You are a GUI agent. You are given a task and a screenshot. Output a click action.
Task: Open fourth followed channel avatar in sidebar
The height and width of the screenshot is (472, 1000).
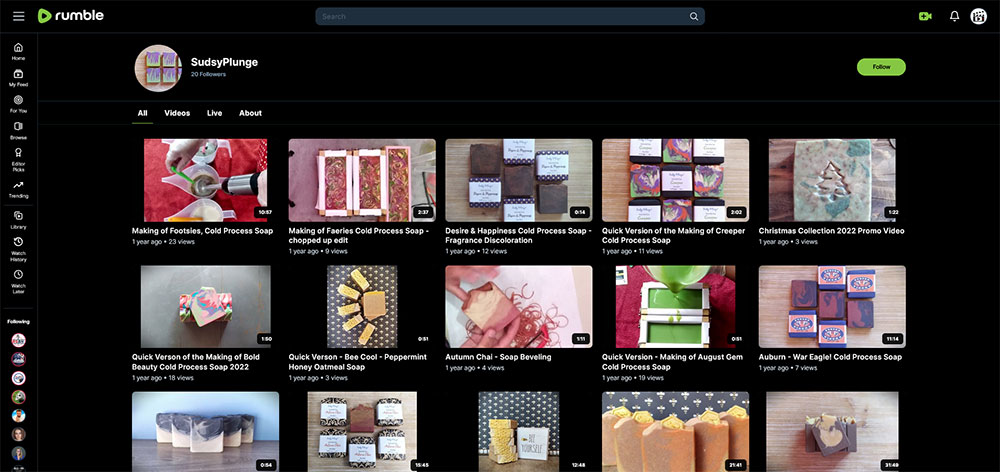18,397
